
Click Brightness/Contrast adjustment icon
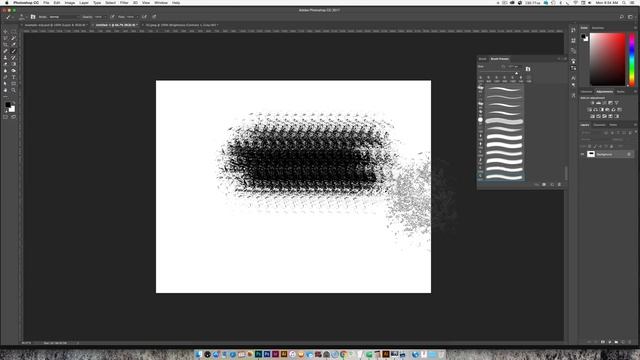point(593,103)
